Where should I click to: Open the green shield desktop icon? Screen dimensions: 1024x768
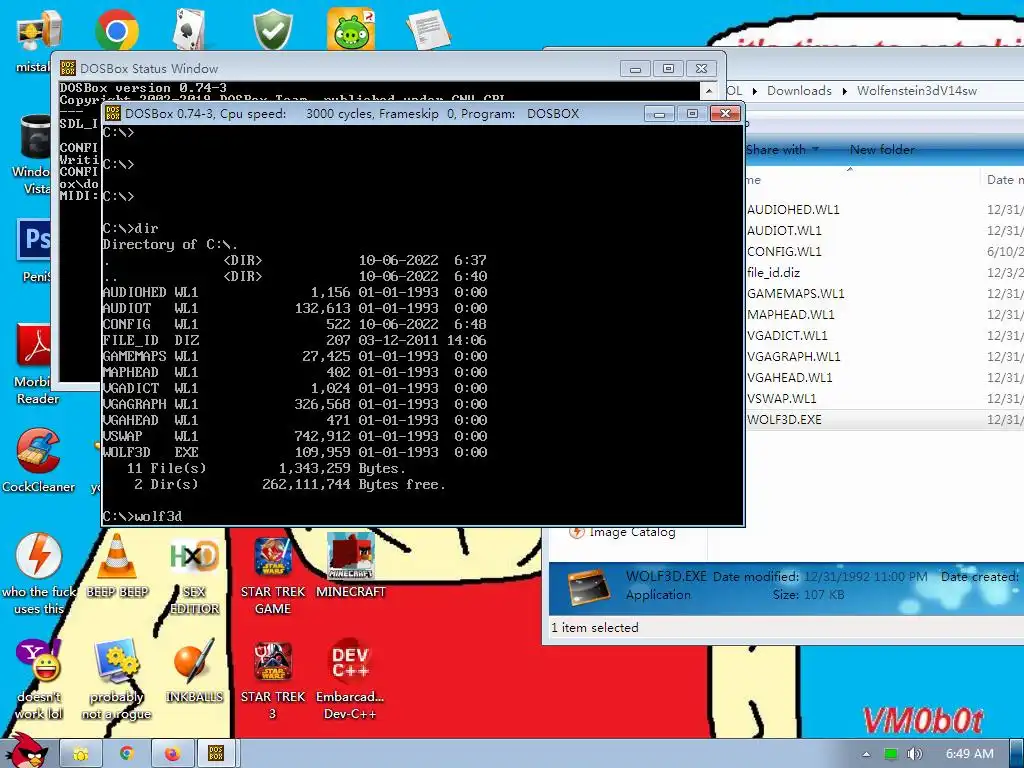point(272,30)
